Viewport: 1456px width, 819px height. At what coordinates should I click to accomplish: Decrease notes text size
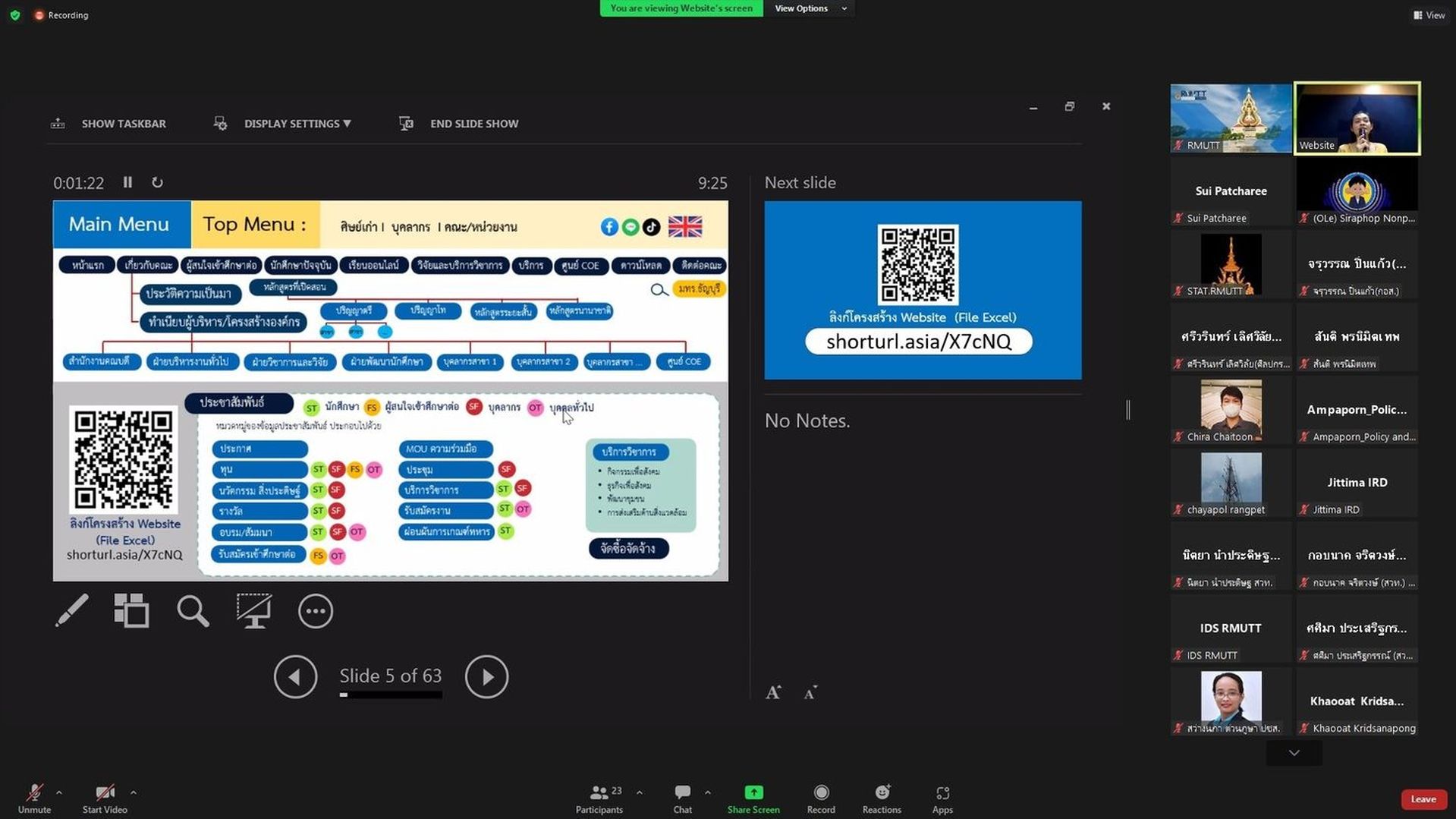pos(810,692)
